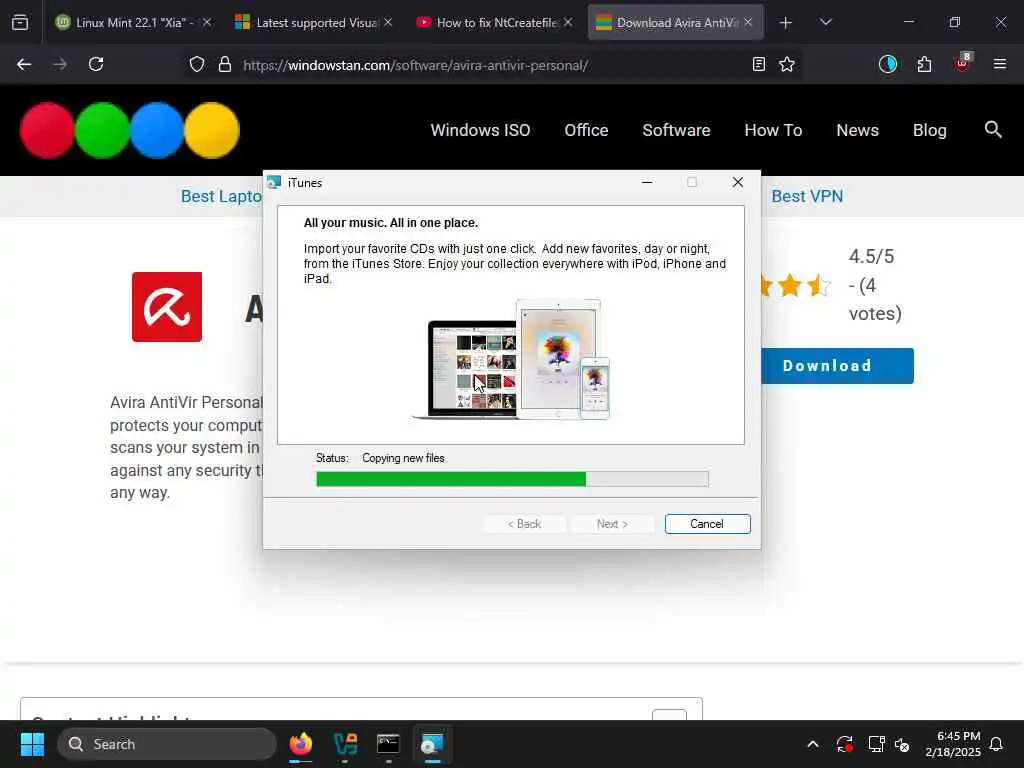
Task: Click the taskbar Search box
Action: tap(167, 744)
